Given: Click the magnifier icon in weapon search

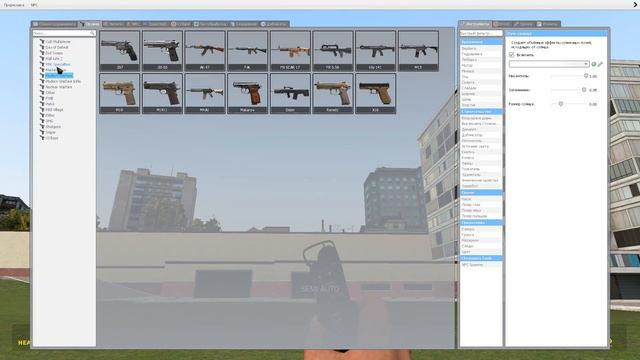Looking at the screenshot, I should click(92, 33).
